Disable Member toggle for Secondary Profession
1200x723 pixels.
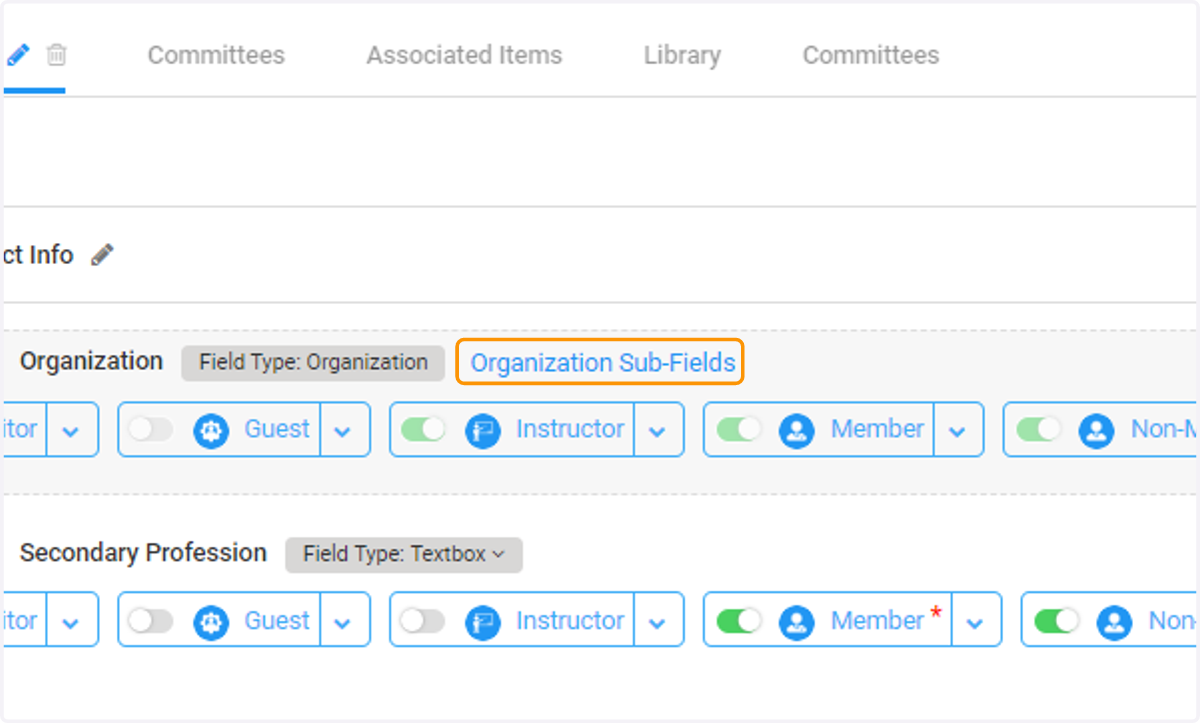tap(739, 621)
